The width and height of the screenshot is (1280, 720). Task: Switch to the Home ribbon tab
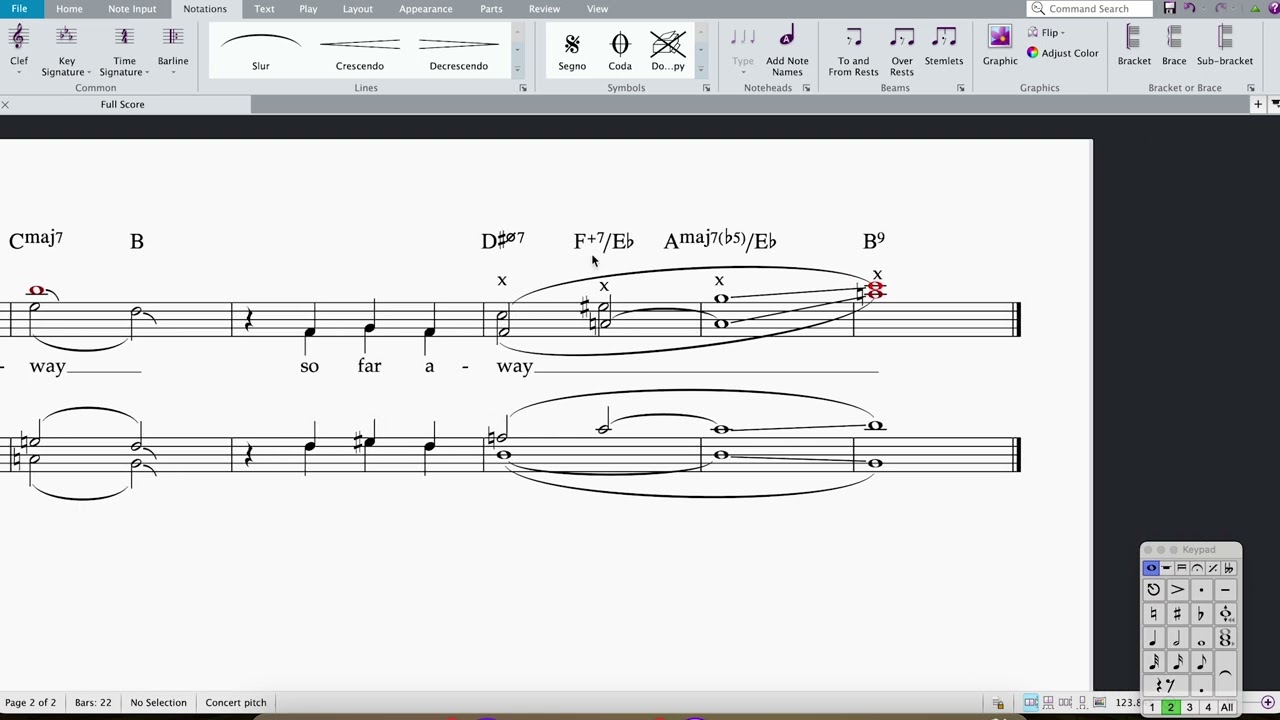tap(69, 9)
